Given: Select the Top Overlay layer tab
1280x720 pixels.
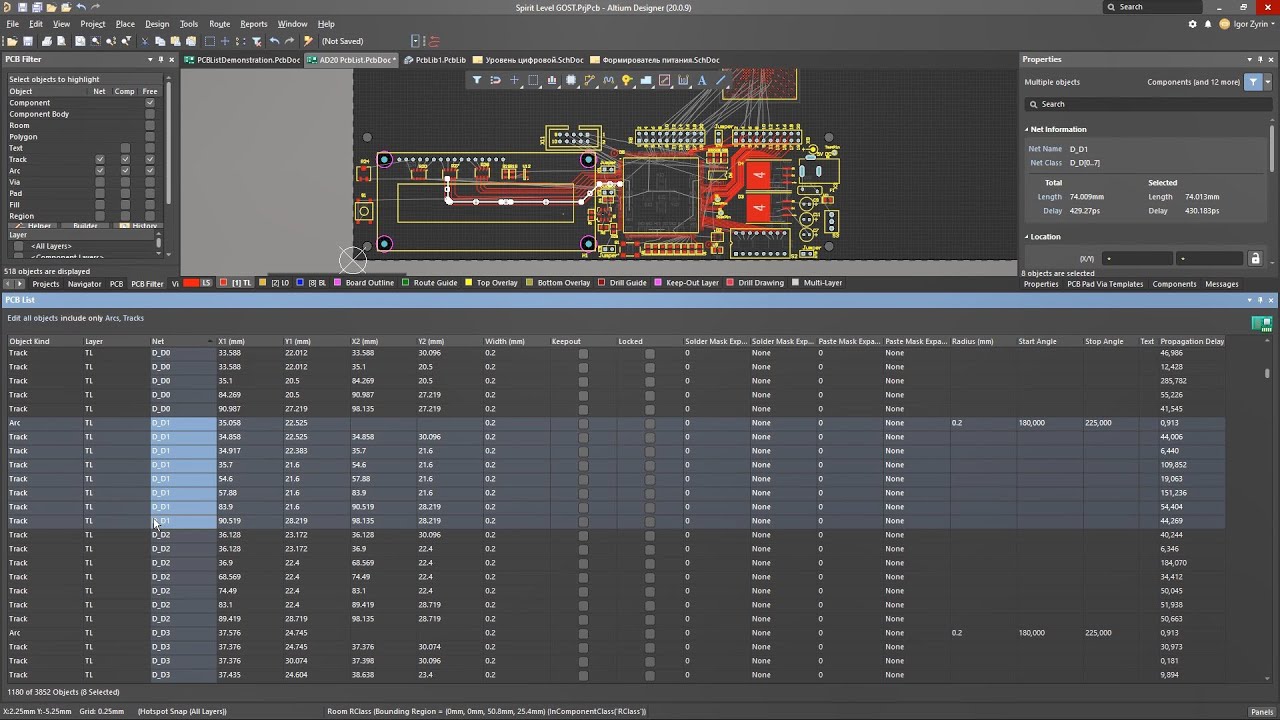Looking at the screenshot, I should (491, 283).
